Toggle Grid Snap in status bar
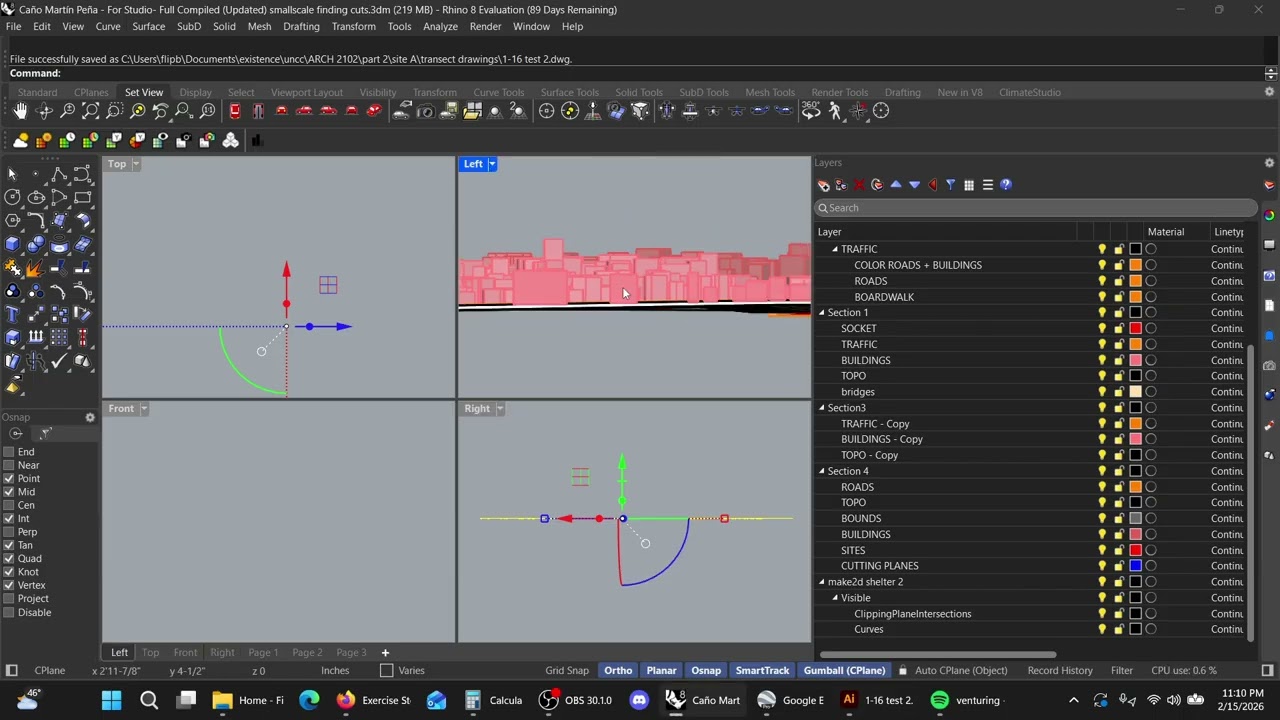The width and height of the screenshot is (1280, 720). [x=567, y=670]
